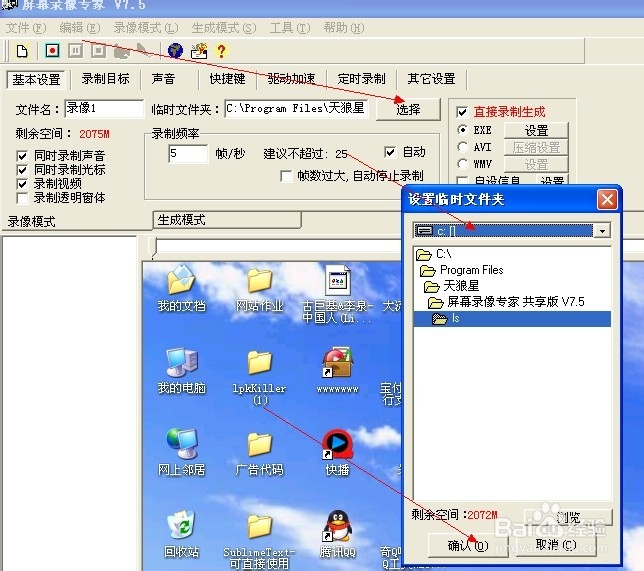Viewport: 644px width, 571px height.
Task: Open the 帮助(H) menu
Action: click(x=344, y=28)
